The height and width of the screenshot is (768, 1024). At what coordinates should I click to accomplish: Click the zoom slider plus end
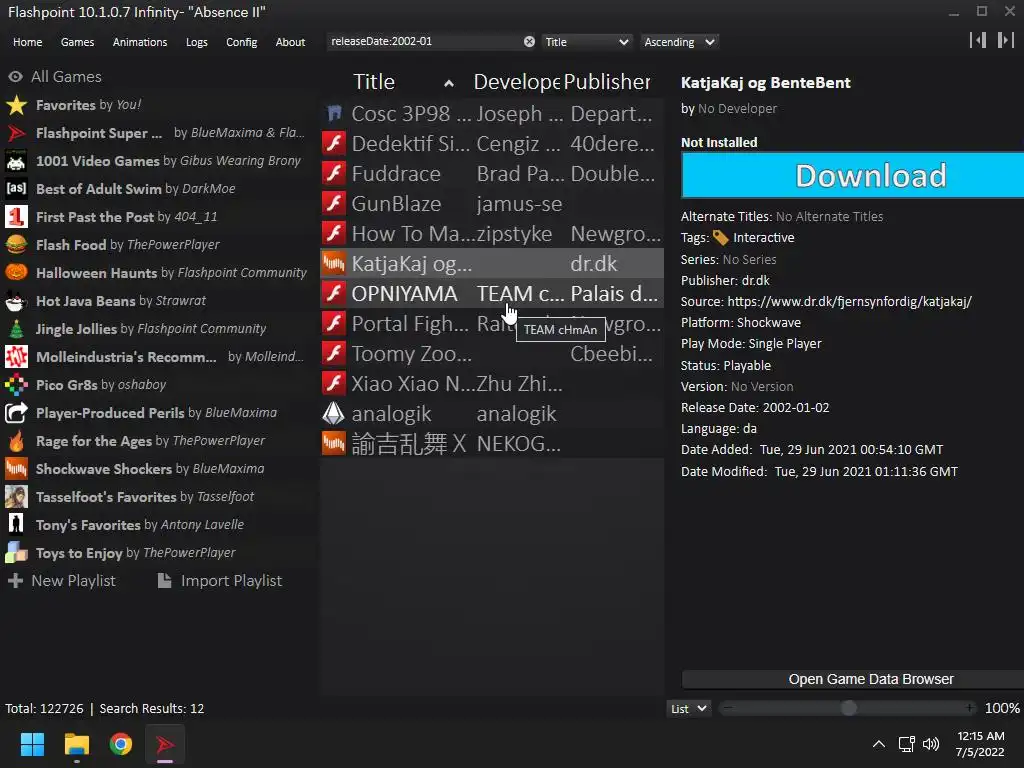(970, 708)
